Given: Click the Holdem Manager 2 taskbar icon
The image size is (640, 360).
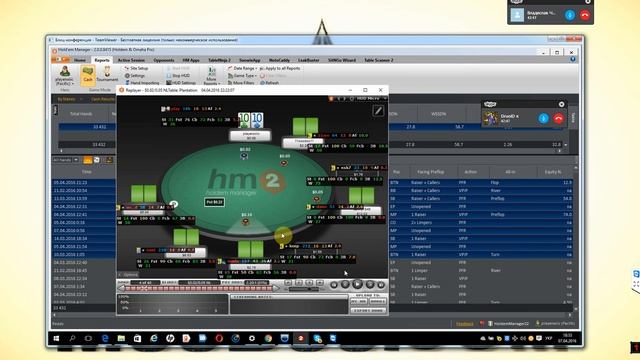Looking at the screenshot, I should point(301,338).
